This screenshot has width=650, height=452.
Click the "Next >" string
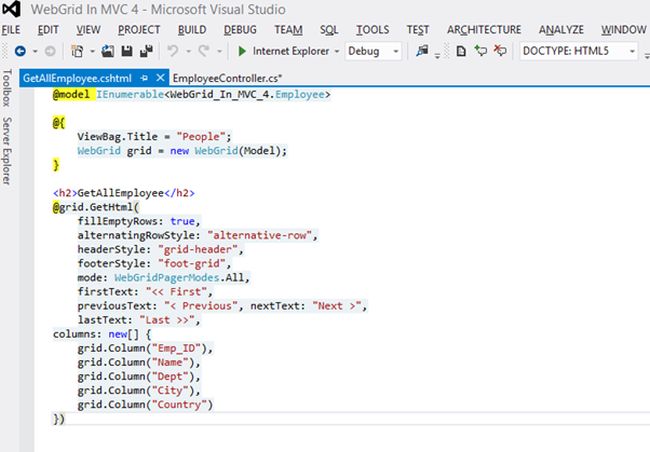coord(337,306)
